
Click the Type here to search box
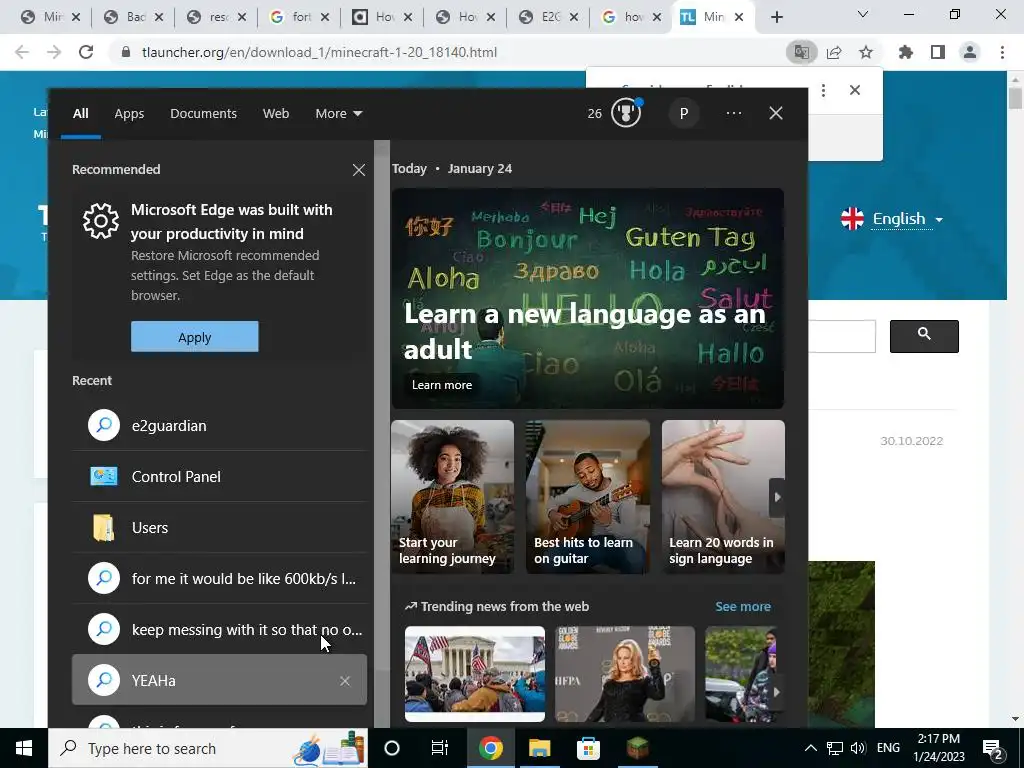[x=208, y=748]
